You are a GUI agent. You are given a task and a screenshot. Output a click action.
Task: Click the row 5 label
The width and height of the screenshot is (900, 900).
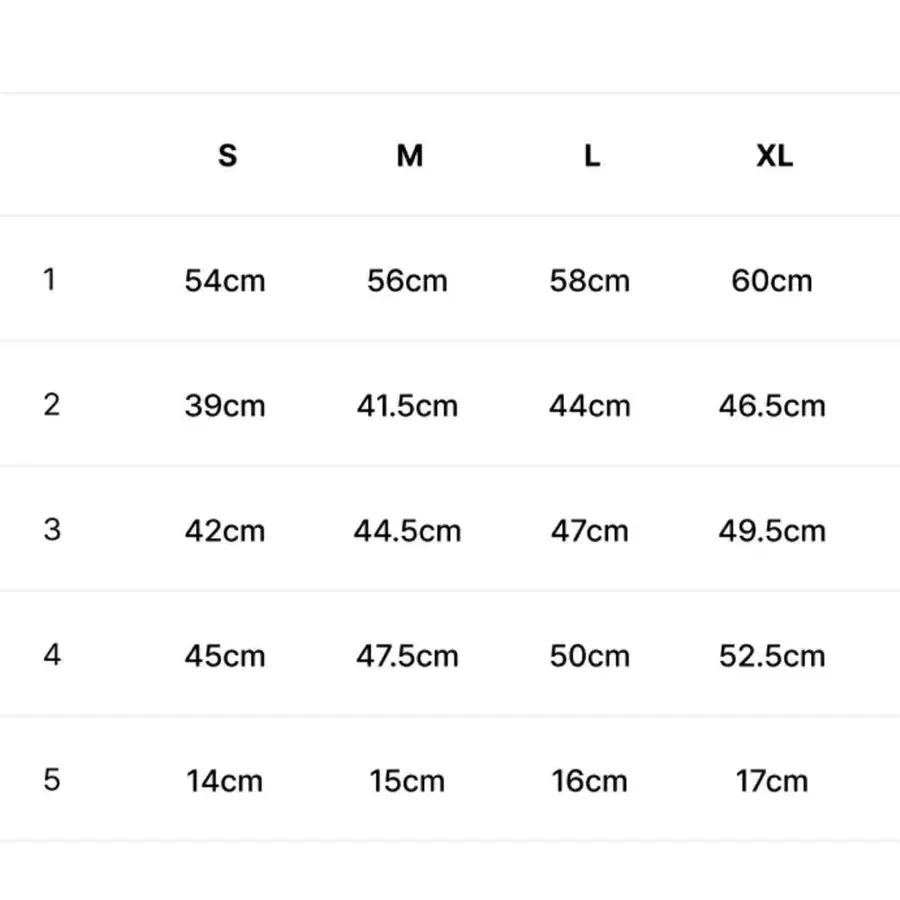52,779
